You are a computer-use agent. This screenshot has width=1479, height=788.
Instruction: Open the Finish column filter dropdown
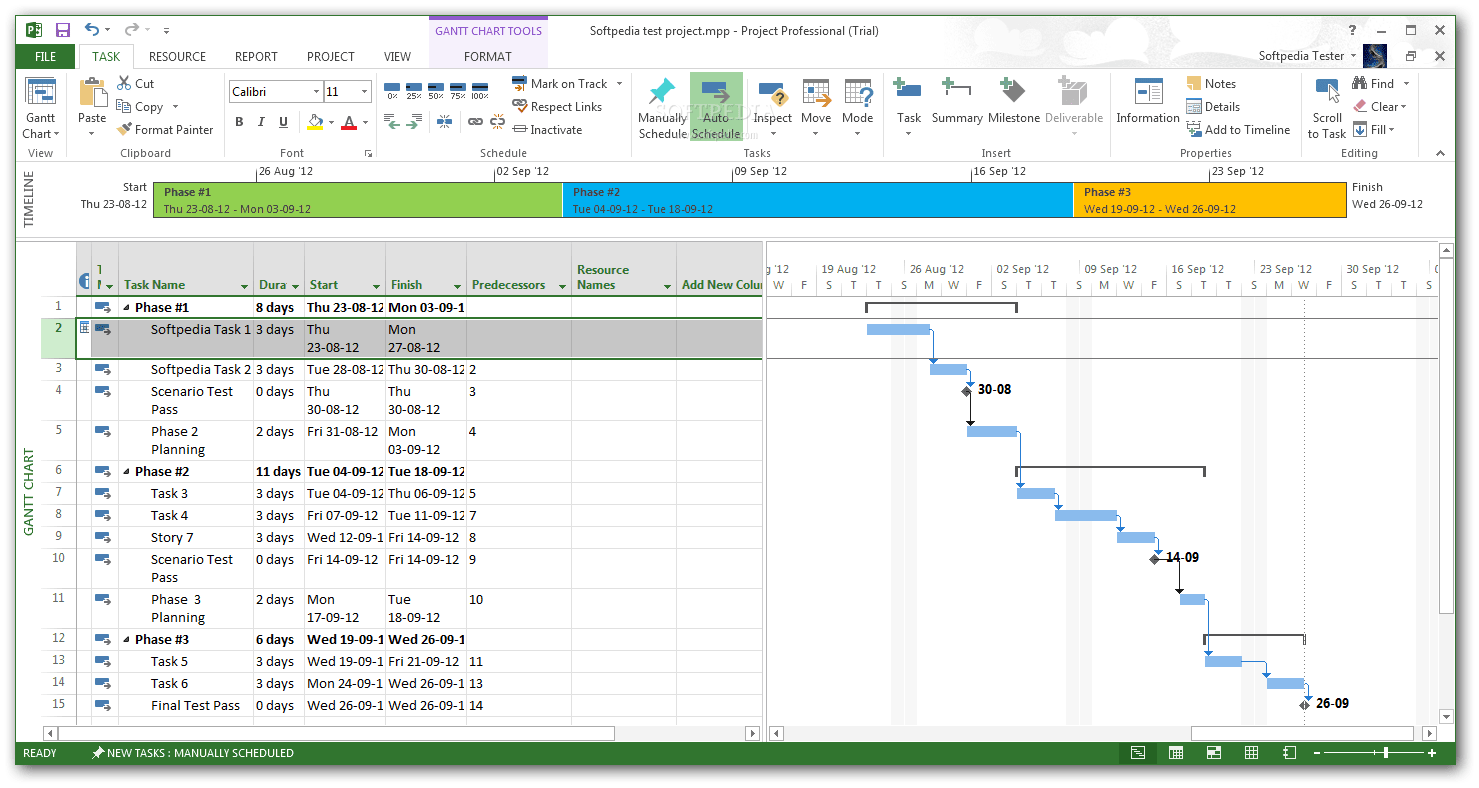[x=457, y=286]
